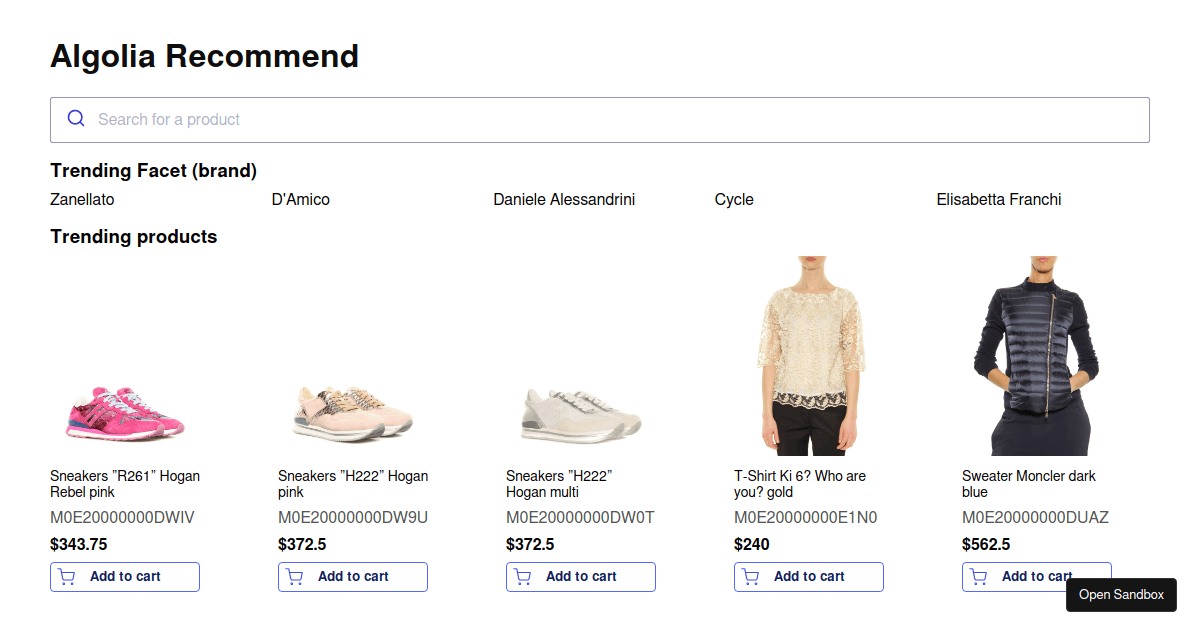Click the cart icon on Hogan Rebel pink button

(65, 577)
